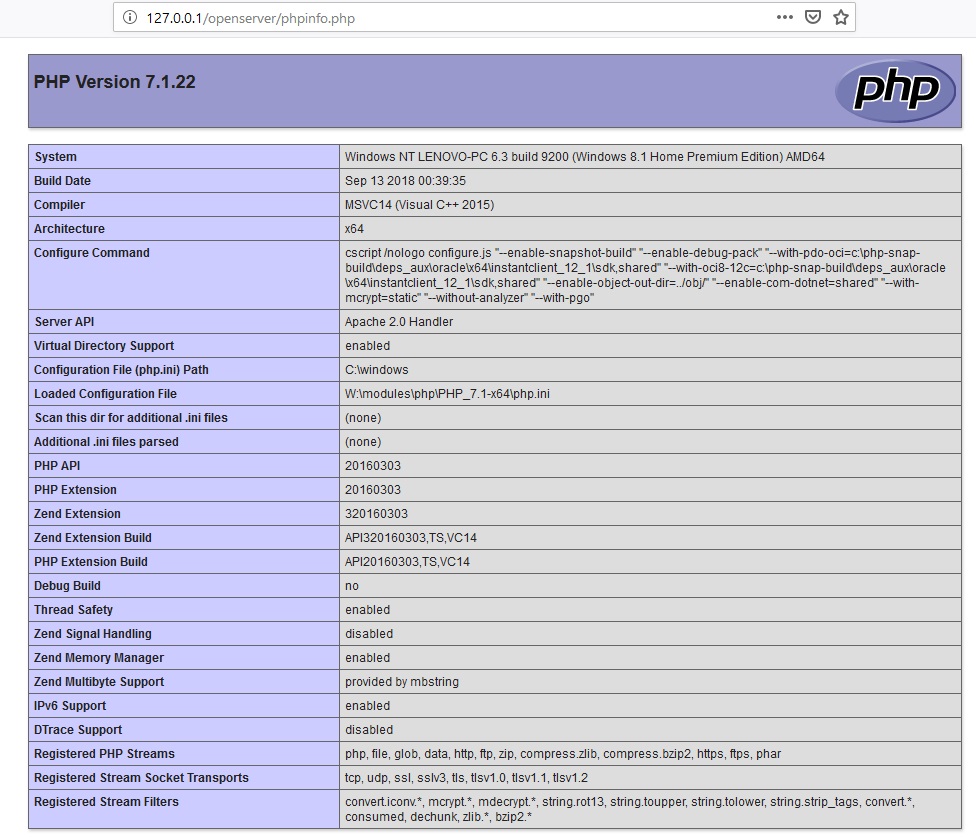Click the Build Date value Sep 13 2018

405,181
